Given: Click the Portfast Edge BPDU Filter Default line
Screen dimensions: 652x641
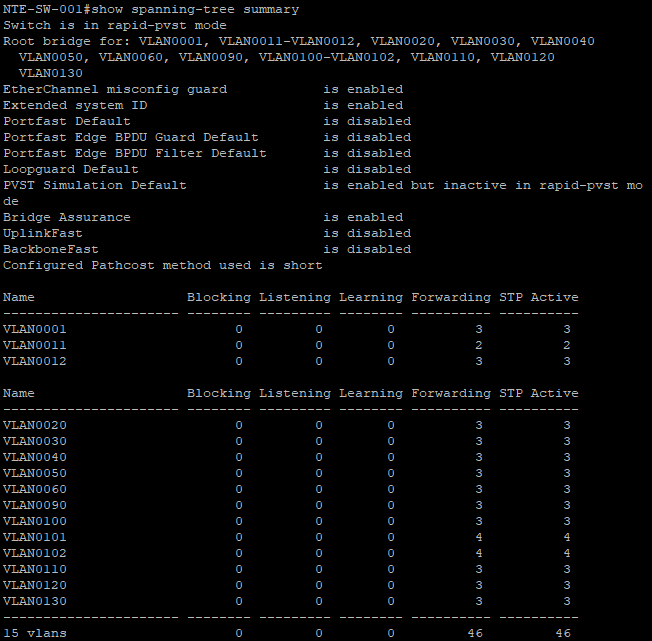Looking at the screenshot, I should coord(207,153).
